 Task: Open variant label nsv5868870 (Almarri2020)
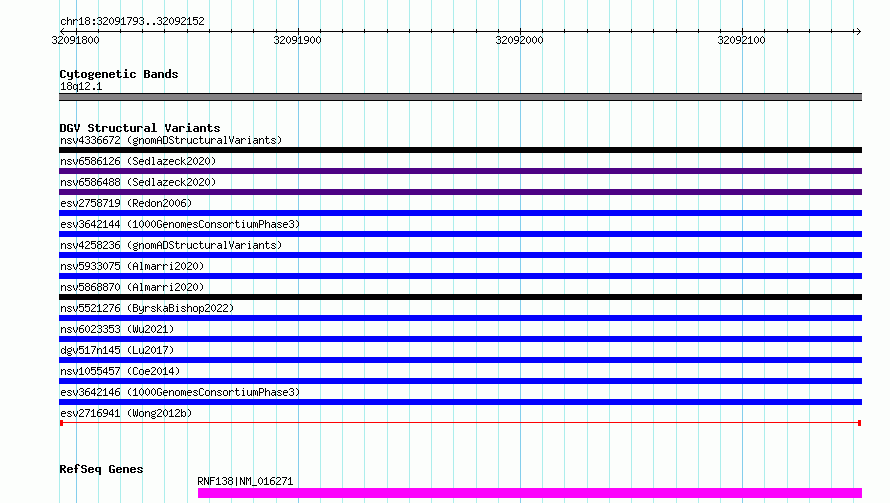point(132,287)
